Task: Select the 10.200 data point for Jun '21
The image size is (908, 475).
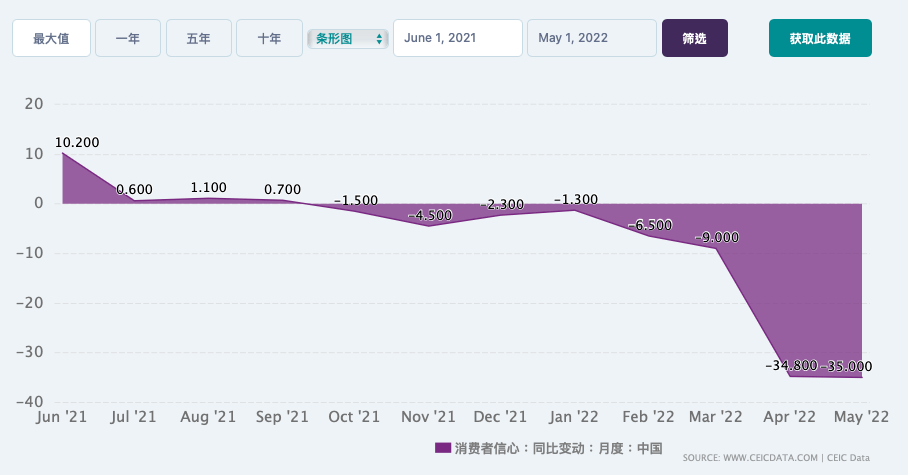Action: 63,153
